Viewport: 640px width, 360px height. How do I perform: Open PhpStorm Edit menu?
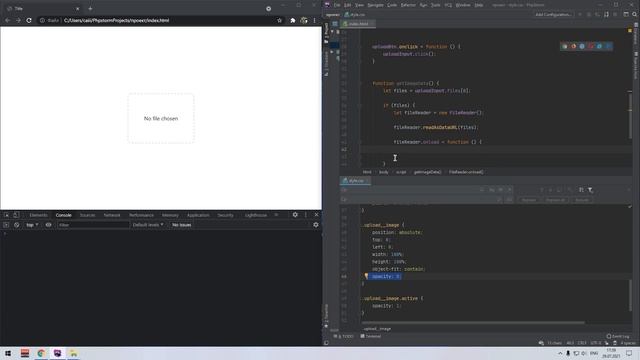pyautogui.click(x=347, y=5)
